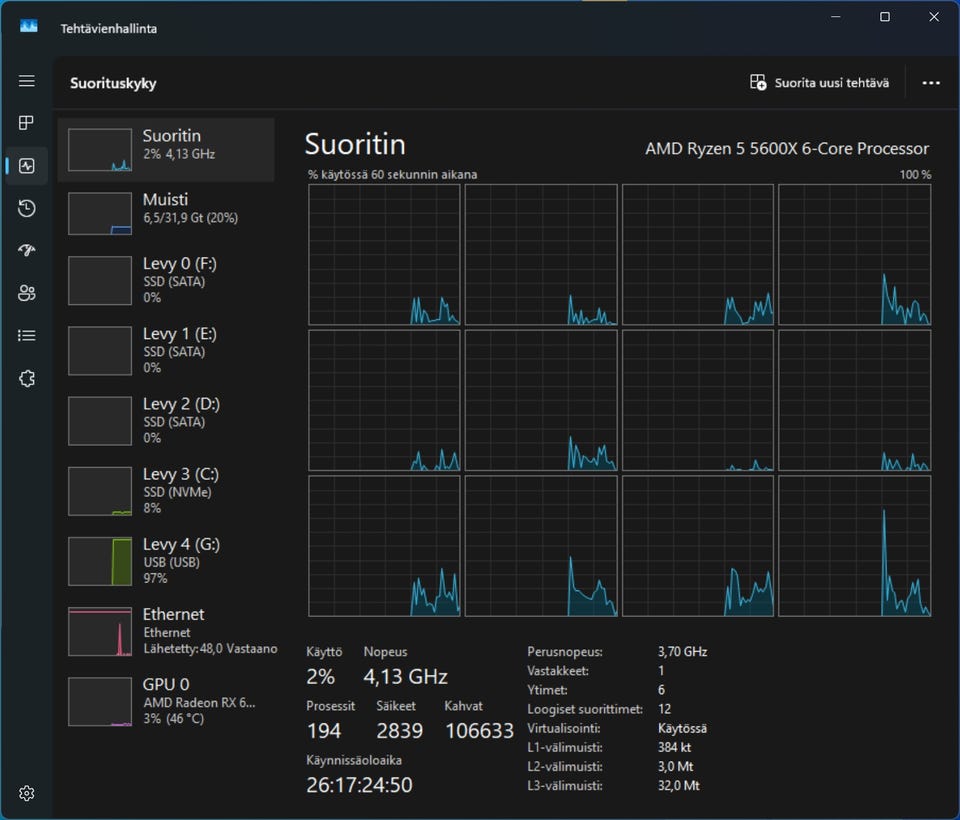The height and width of the screenshot is (820, 960).
Task: Click the Task Manager app icon
Action: [29, 28]
